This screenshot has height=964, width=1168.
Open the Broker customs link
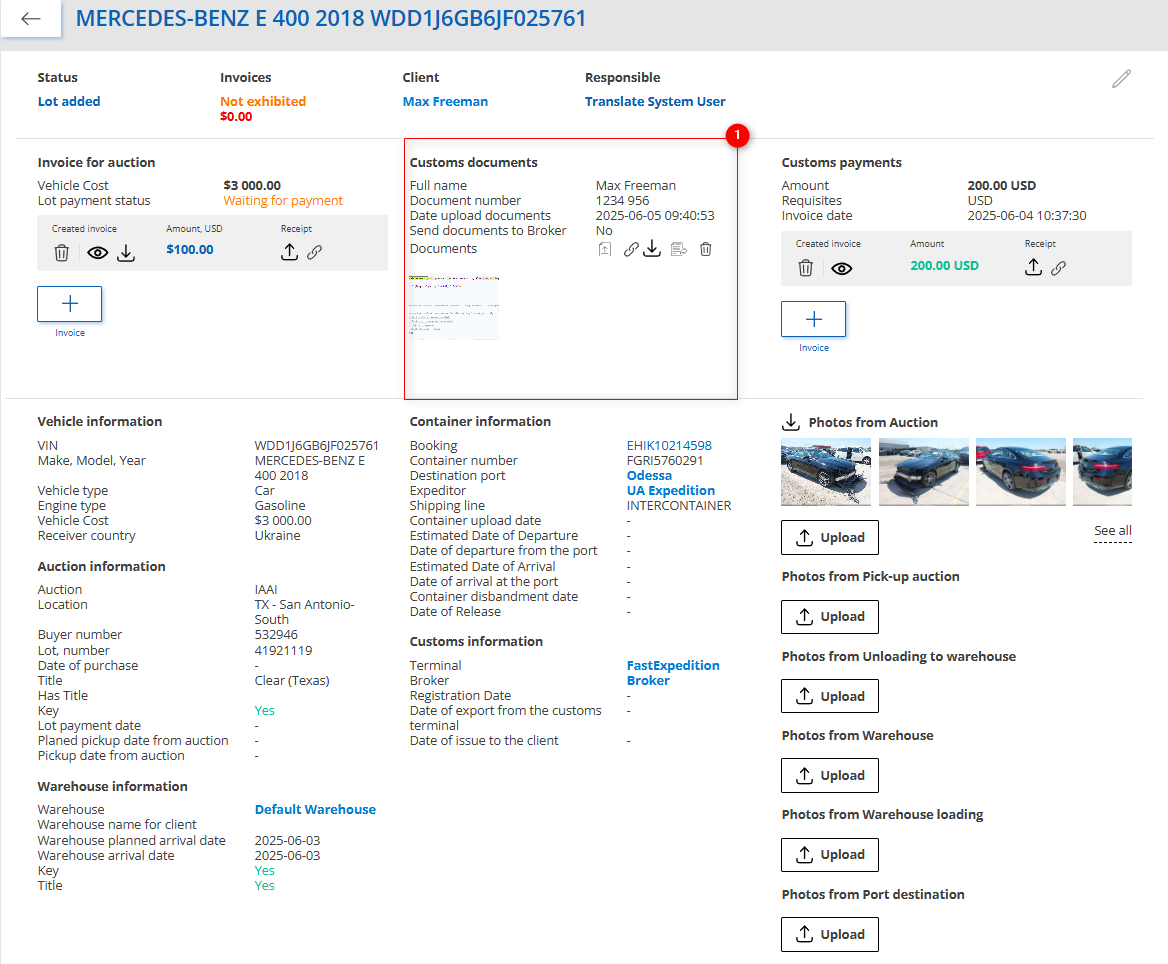[x=648, y=680]
